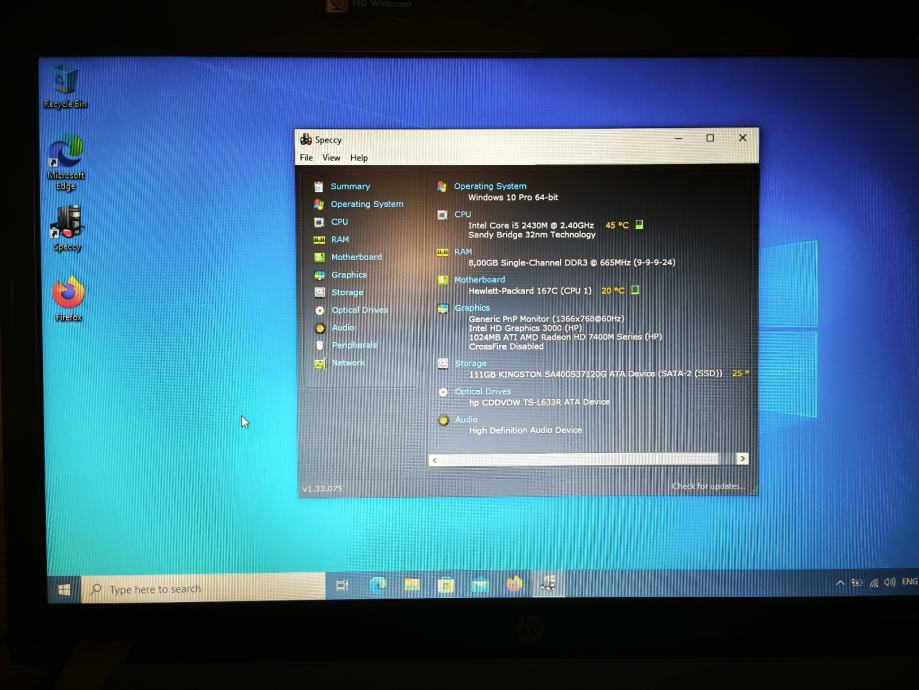The image size is (919, 690).
Task: Select the Recycle Bin desktop icon
Action: tap(65, 87)
